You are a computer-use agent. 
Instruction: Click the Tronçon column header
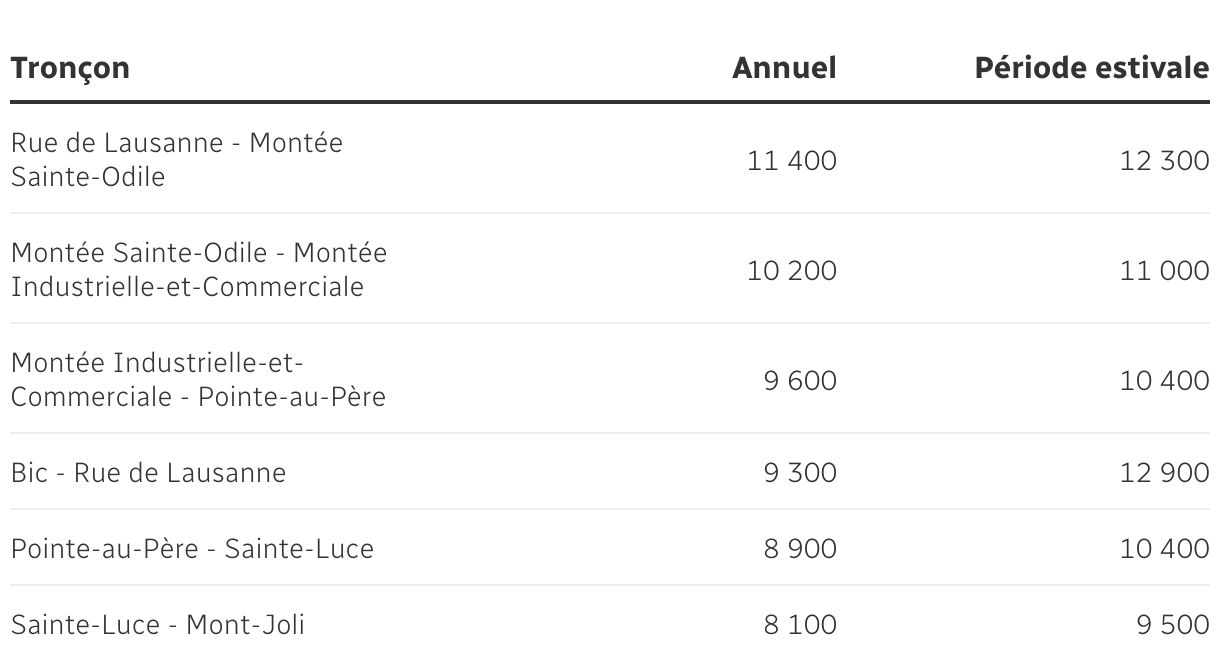point(70,68)
